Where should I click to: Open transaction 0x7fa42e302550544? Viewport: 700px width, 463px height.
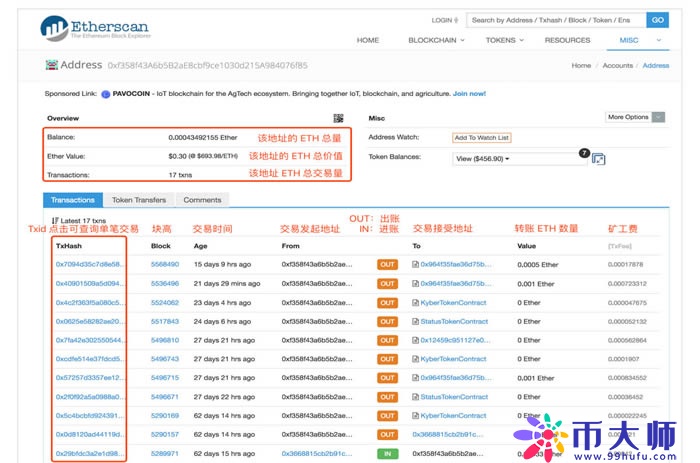(x=89, y=340)
